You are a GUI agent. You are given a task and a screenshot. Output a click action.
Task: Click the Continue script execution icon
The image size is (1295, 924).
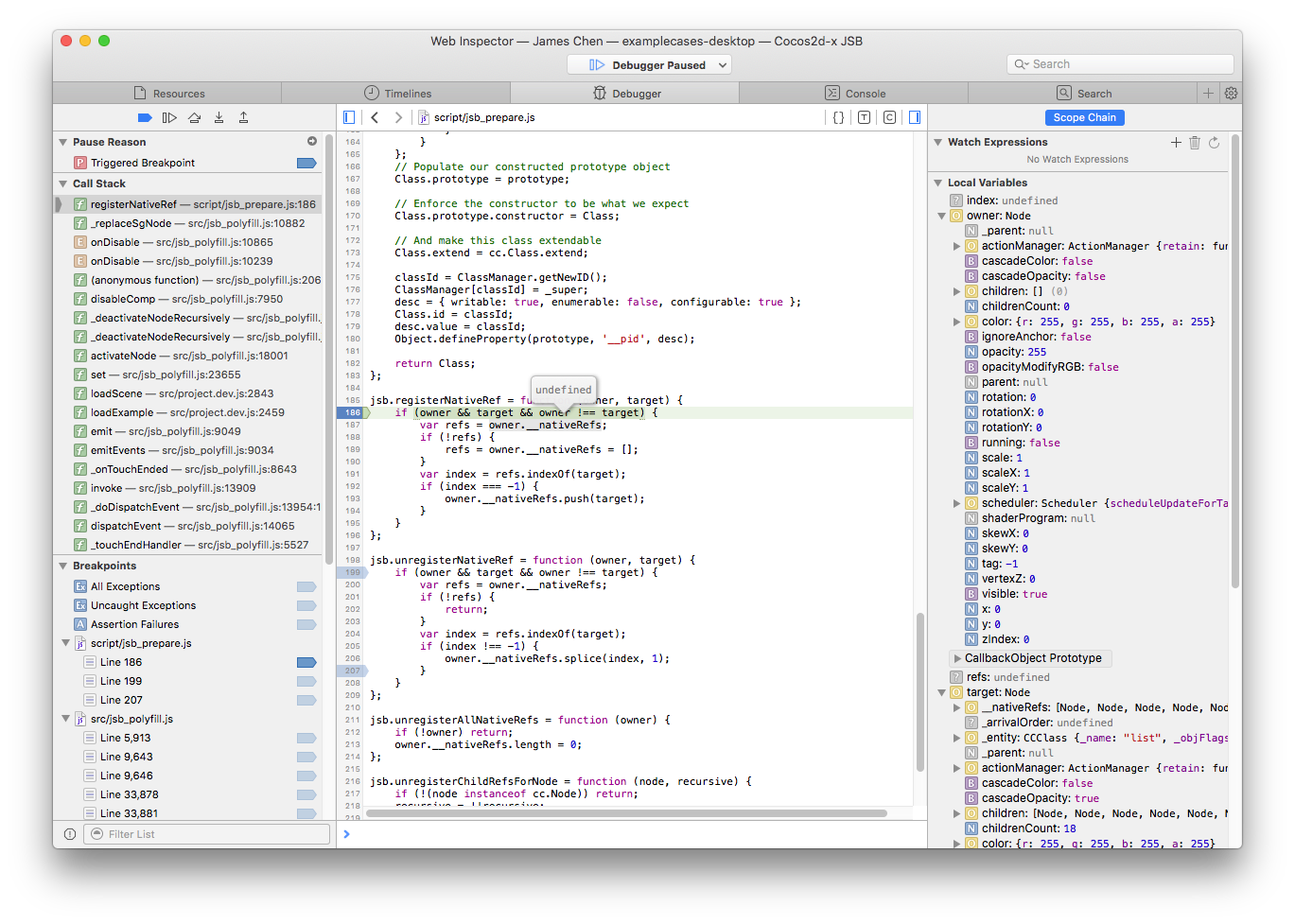pos(169,117)
